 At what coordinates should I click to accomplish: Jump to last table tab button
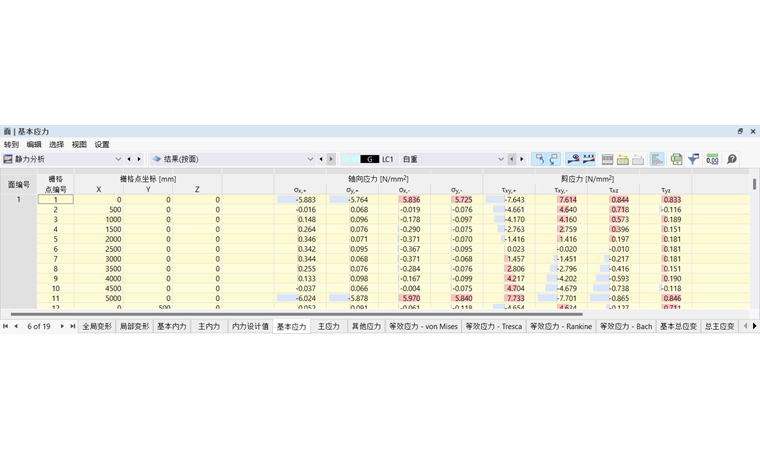click(x=73, y=326)
